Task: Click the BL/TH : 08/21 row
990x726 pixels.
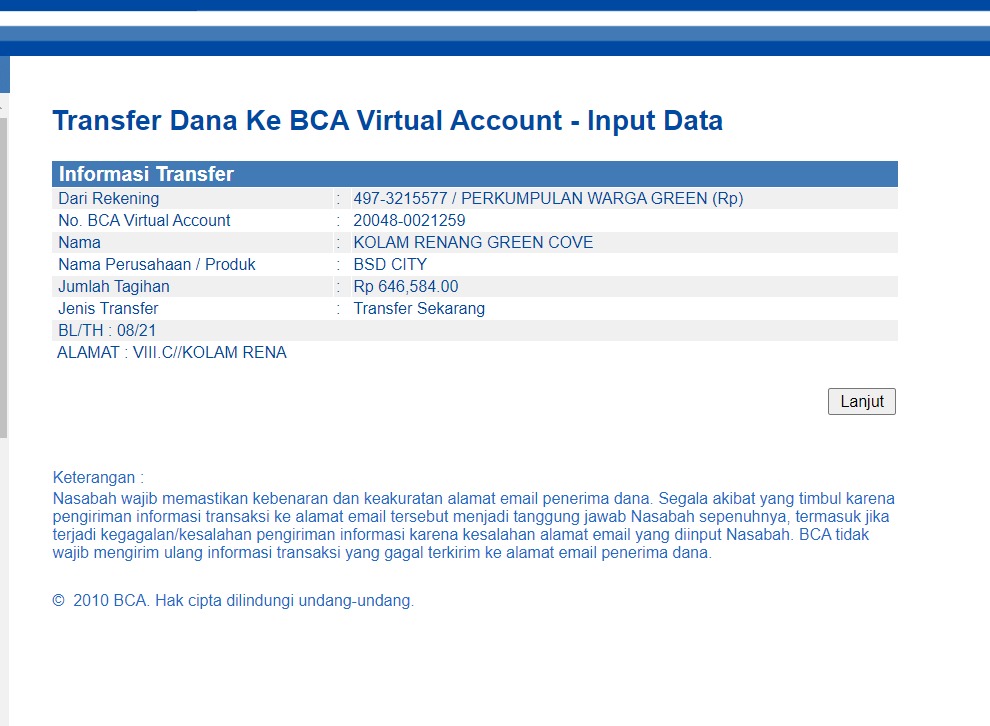Action: tap(107, 330)
